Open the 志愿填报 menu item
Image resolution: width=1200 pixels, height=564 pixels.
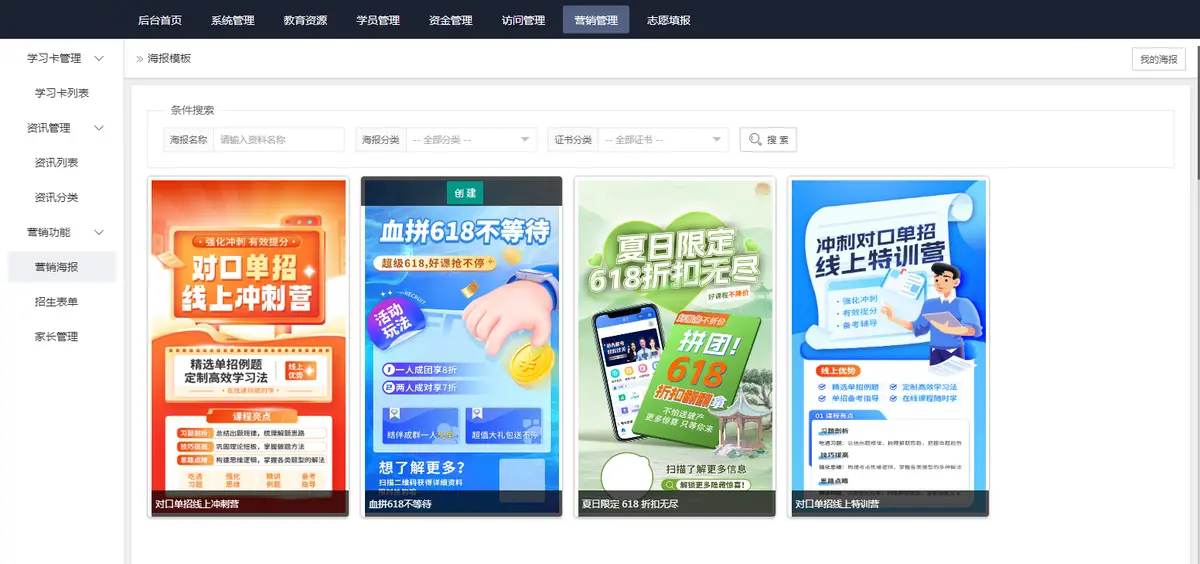(x=668, y=20)
